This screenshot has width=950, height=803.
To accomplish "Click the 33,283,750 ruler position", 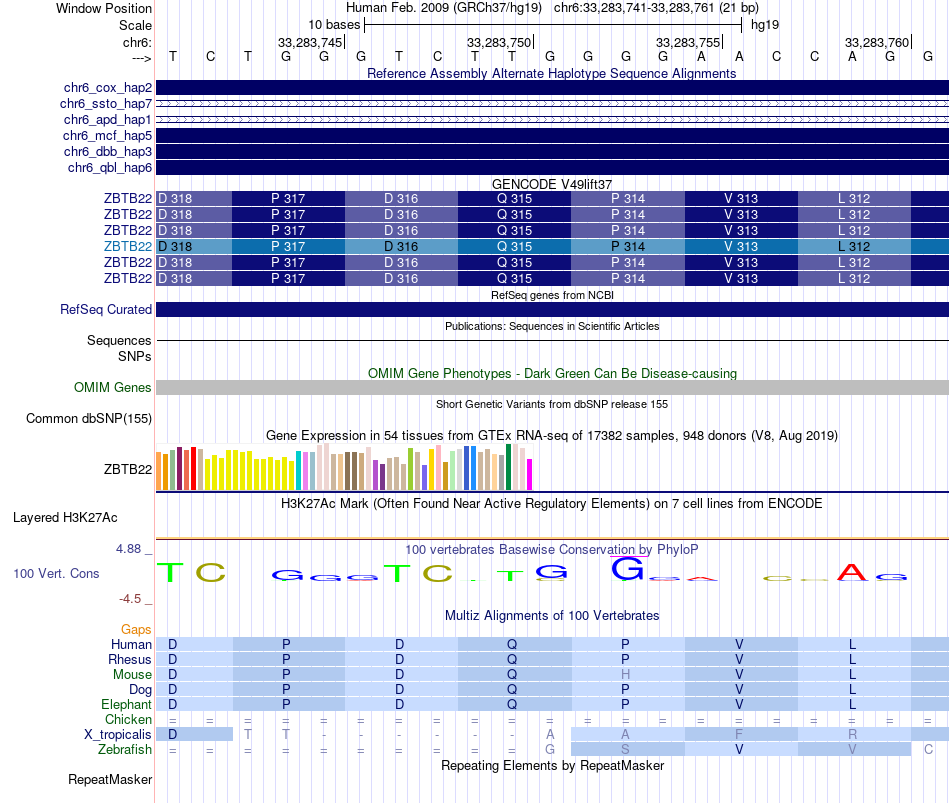I will point(499,42).
